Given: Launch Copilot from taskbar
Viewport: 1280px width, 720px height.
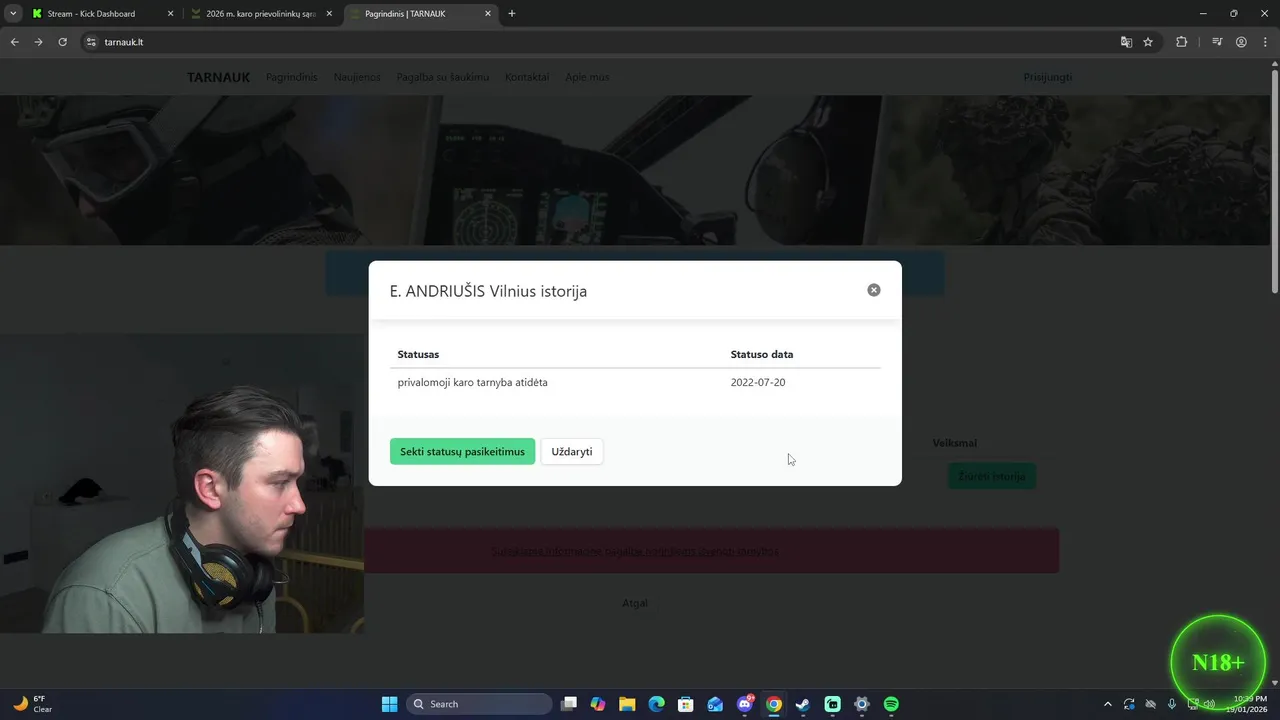Looking at the screenshot, I should [x=598, y=704].
